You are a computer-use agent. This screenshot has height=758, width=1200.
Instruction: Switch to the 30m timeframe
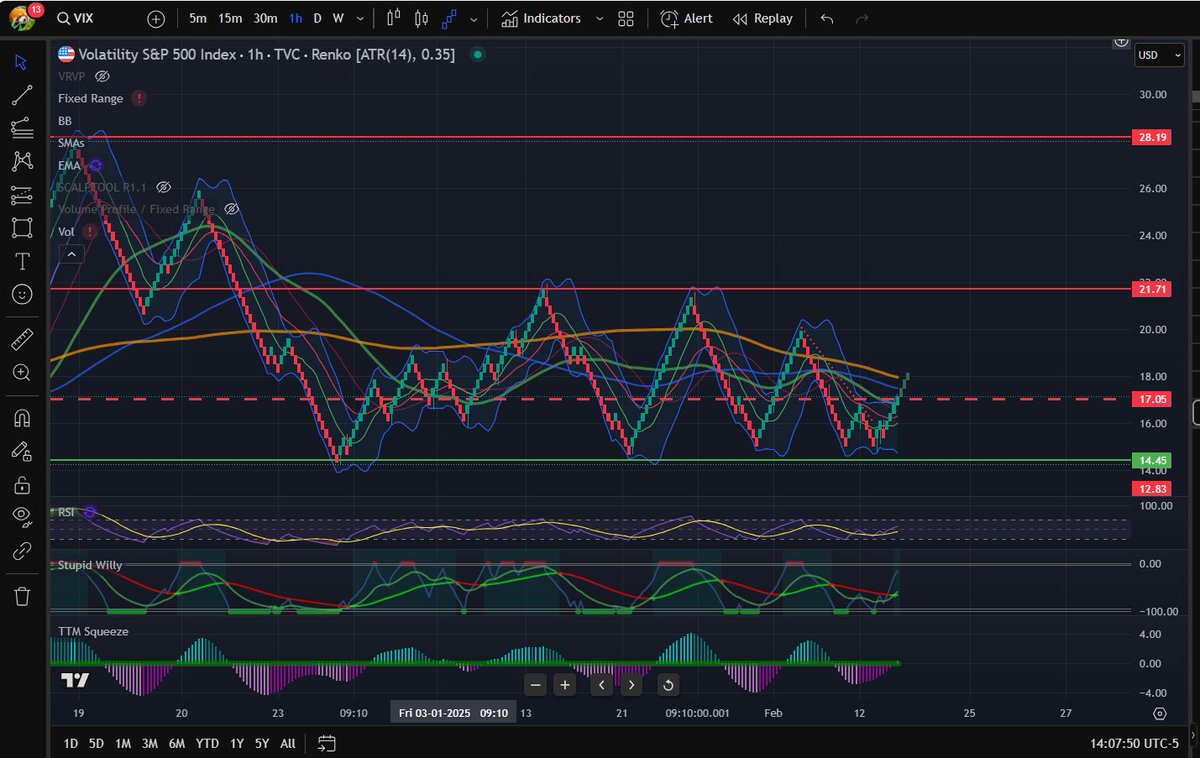(265, 18)
